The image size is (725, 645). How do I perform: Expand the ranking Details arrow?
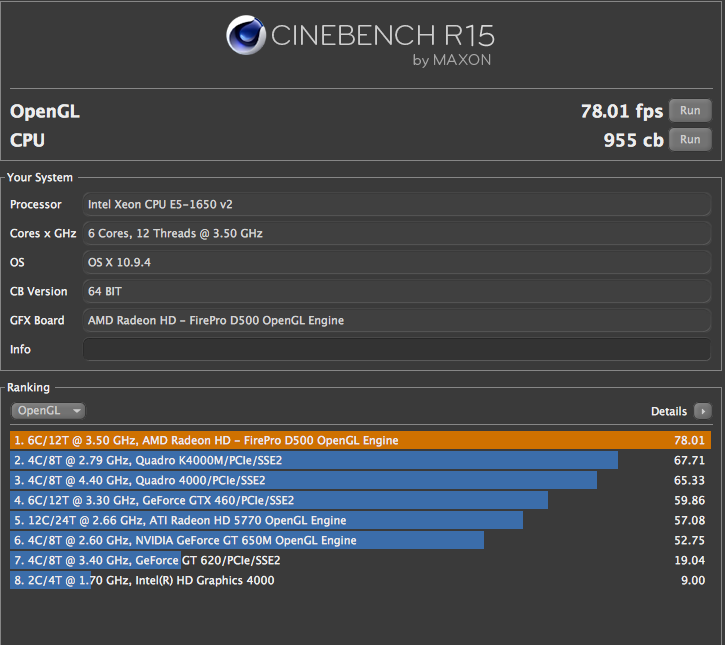703,411
